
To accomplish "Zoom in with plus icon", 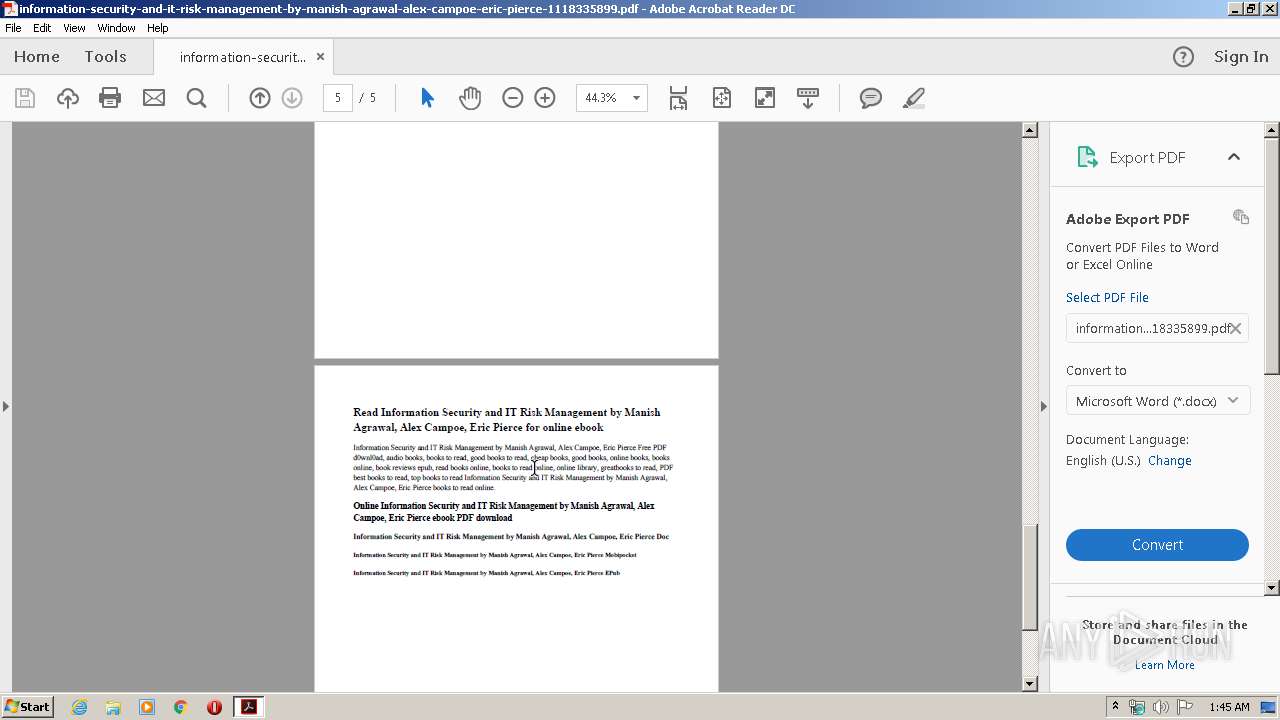I will pos(545,98).
